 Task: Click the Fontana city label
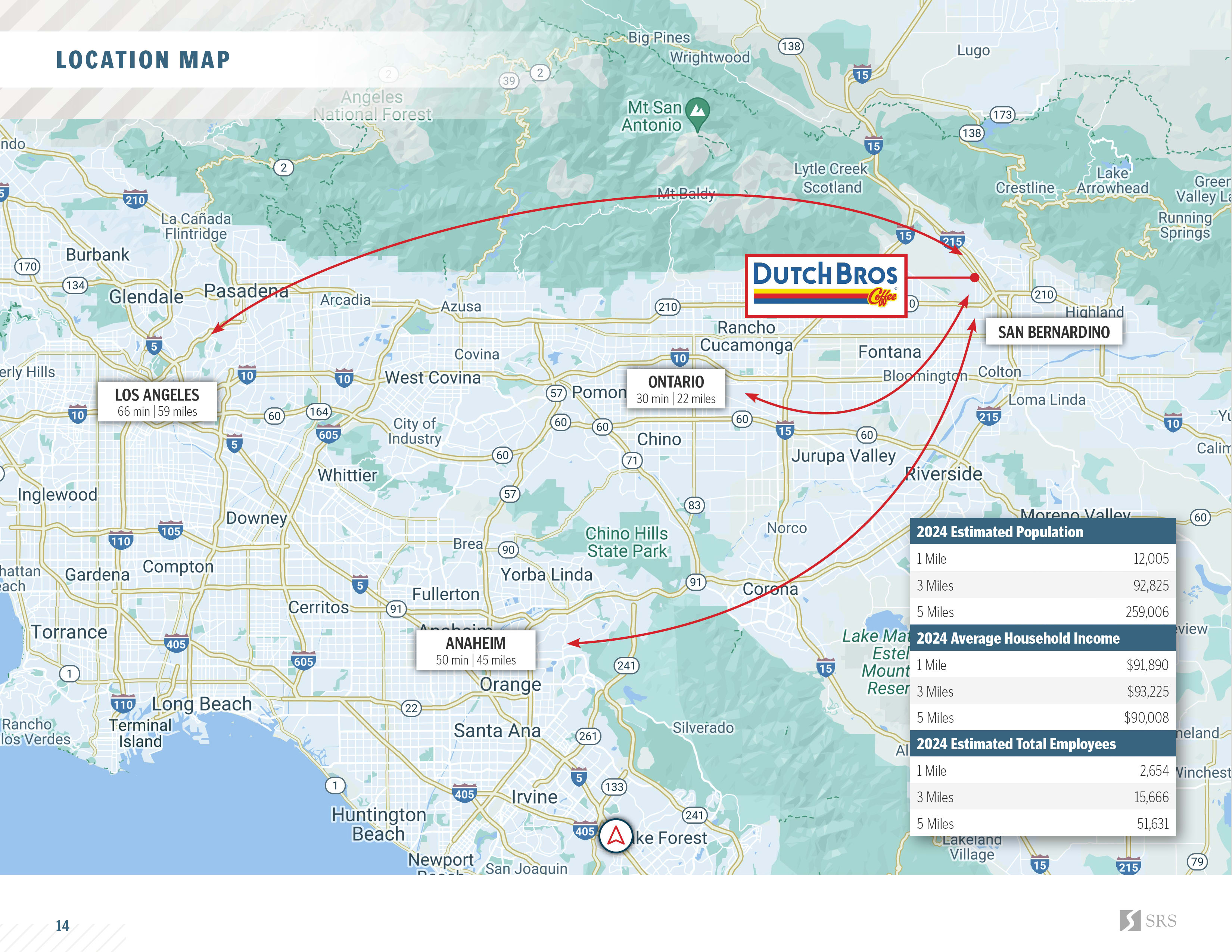tap(890, 352)
